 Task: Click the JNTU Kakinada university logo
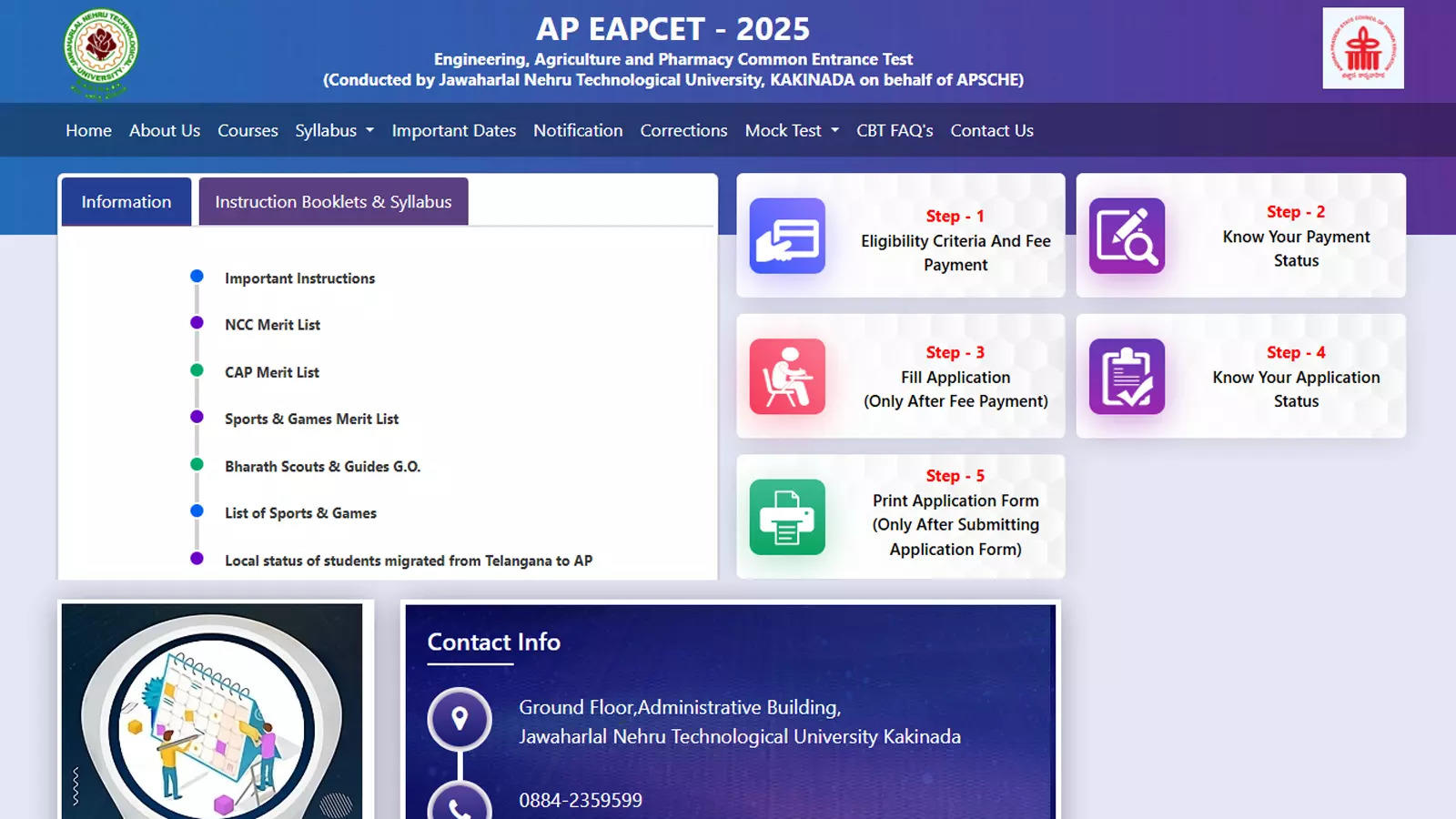click(101, 52)
